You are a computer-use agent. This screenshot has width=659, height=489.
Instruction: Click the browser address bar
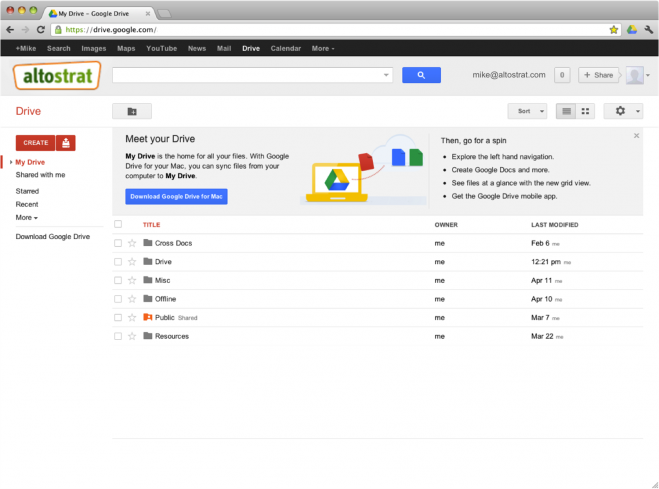point(336,30)
